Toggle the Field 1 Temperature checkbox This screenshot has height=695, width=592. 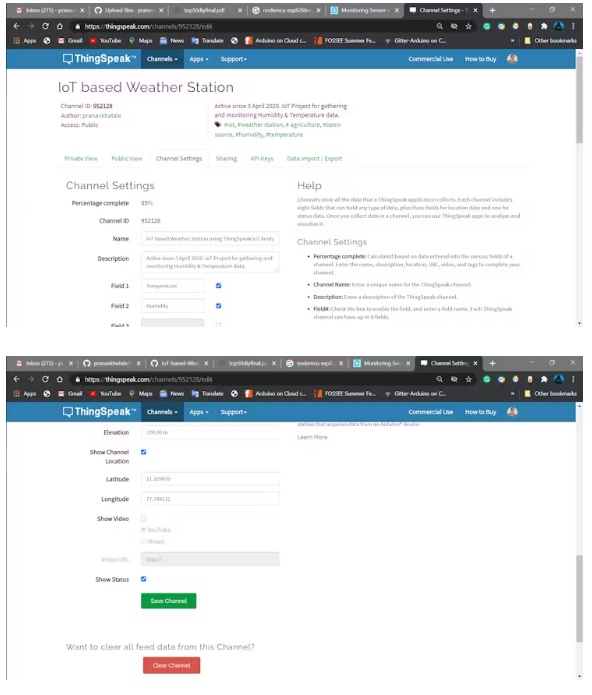coord(218,286)
